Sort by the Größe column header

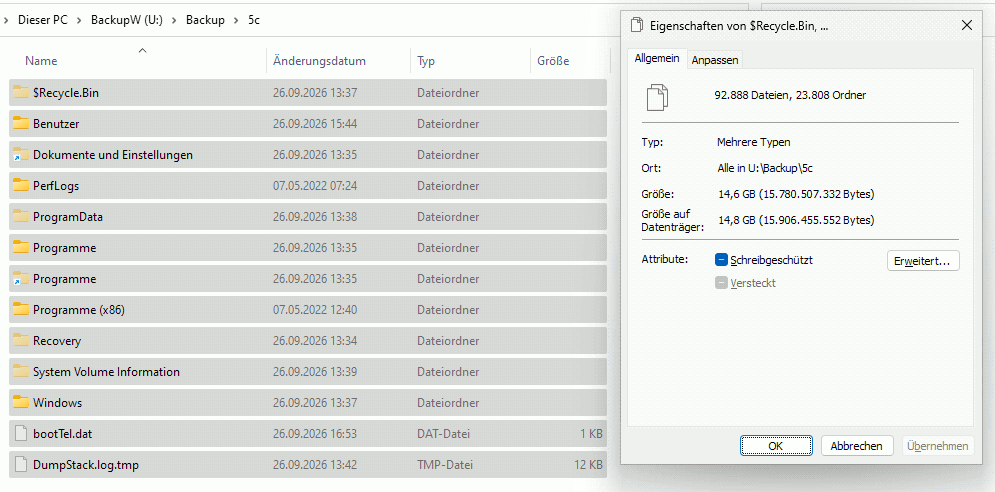[553, 61]
